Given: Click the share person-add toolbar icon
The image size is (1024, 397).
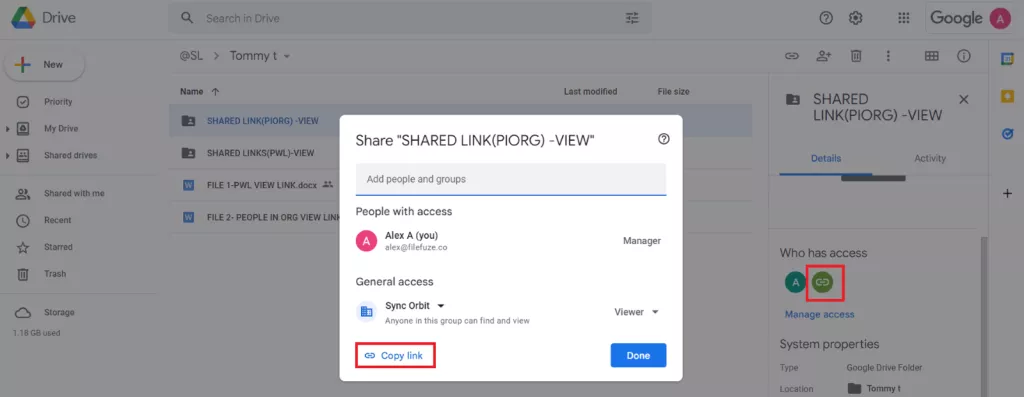Looking at the screenshot, I should [824, 56].
